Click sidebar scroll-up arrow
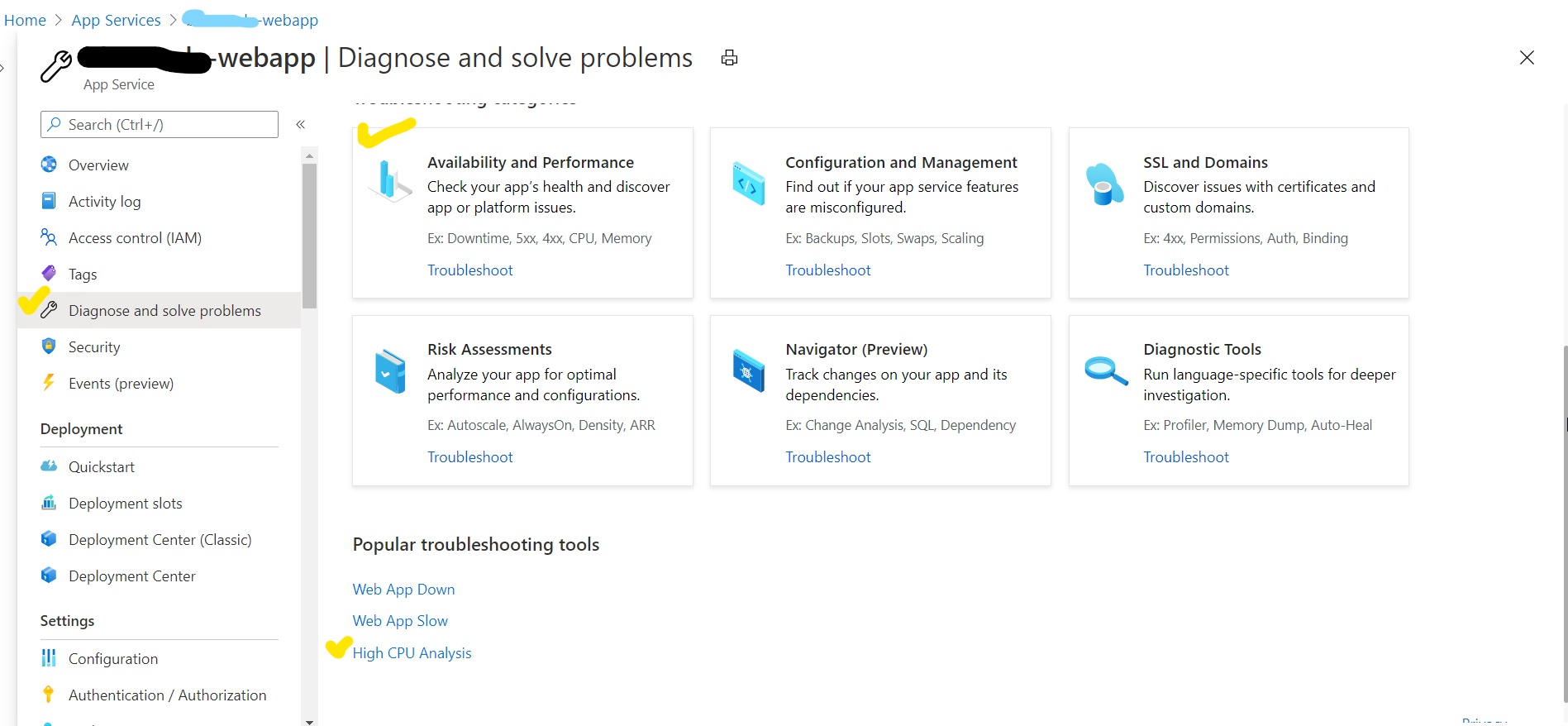 (x=309, y=155)
